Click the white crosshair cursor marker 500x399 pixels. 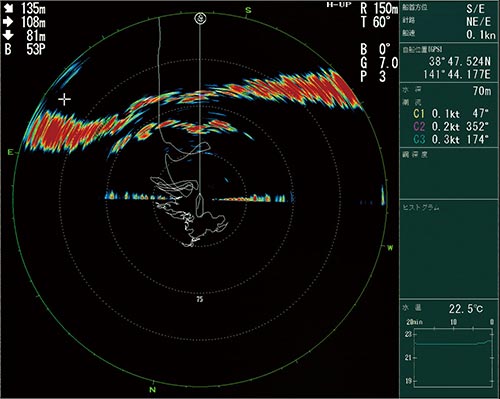64,100
